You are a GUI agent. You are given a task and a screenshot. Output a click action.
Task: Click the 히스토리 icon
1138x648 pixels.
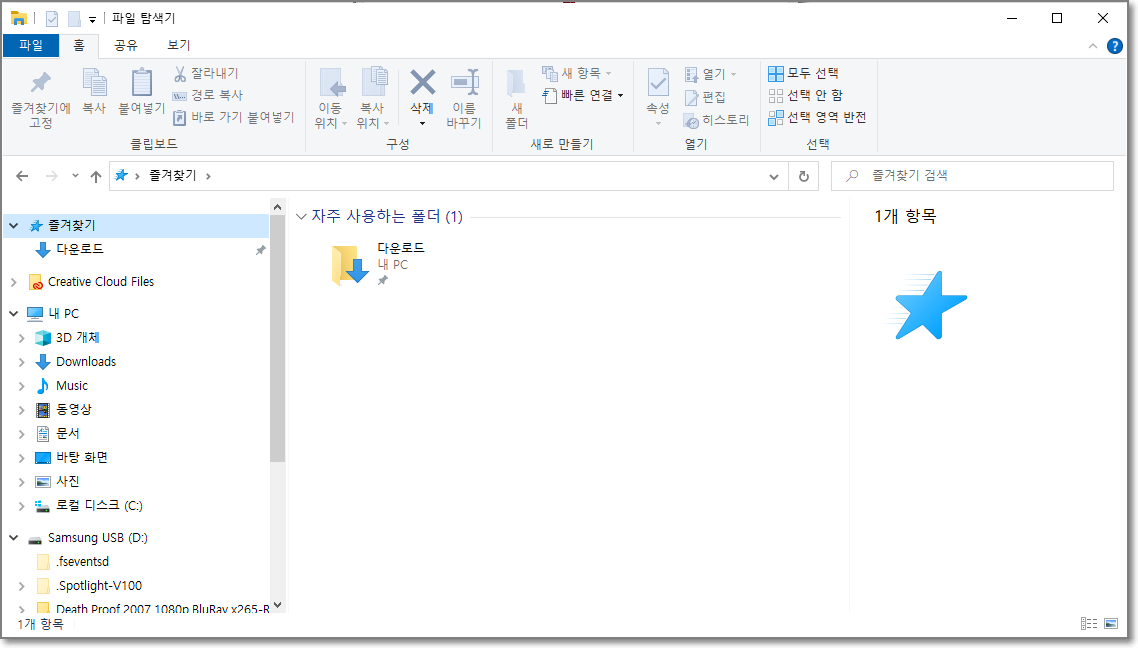(692, 120)
